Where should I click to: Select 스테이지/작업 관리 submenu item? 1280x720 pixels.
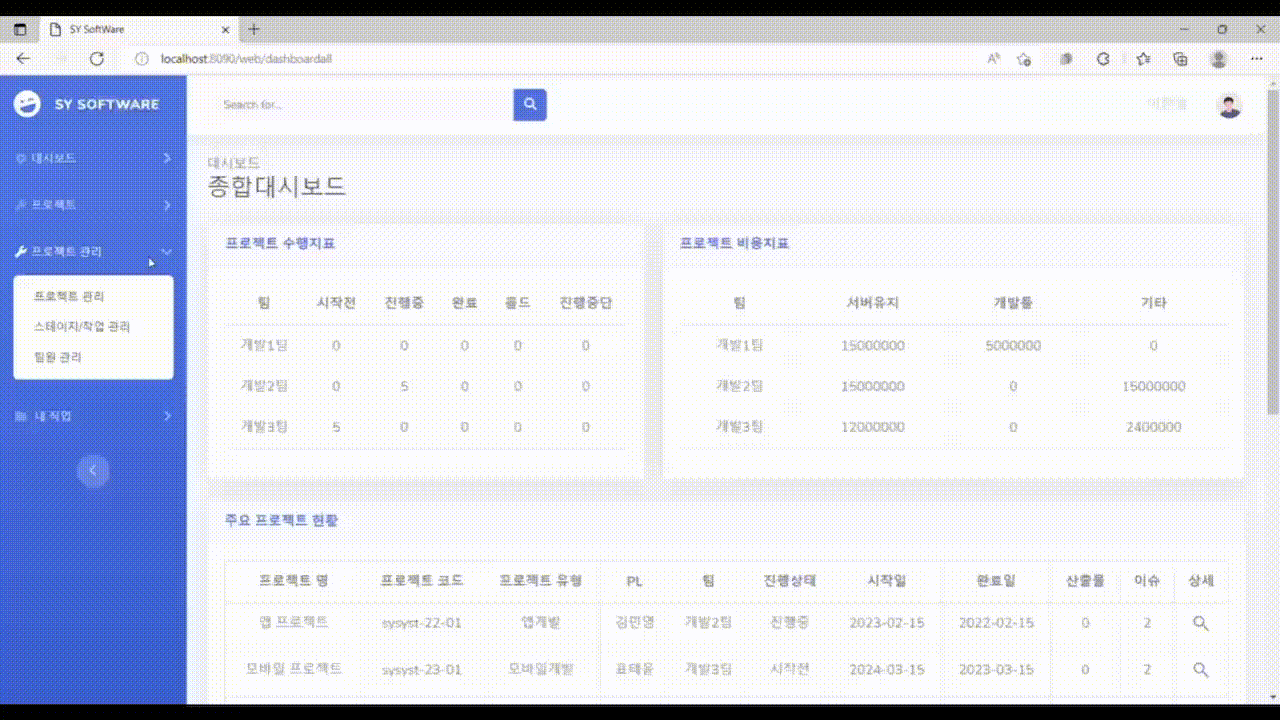click(82, 326)
